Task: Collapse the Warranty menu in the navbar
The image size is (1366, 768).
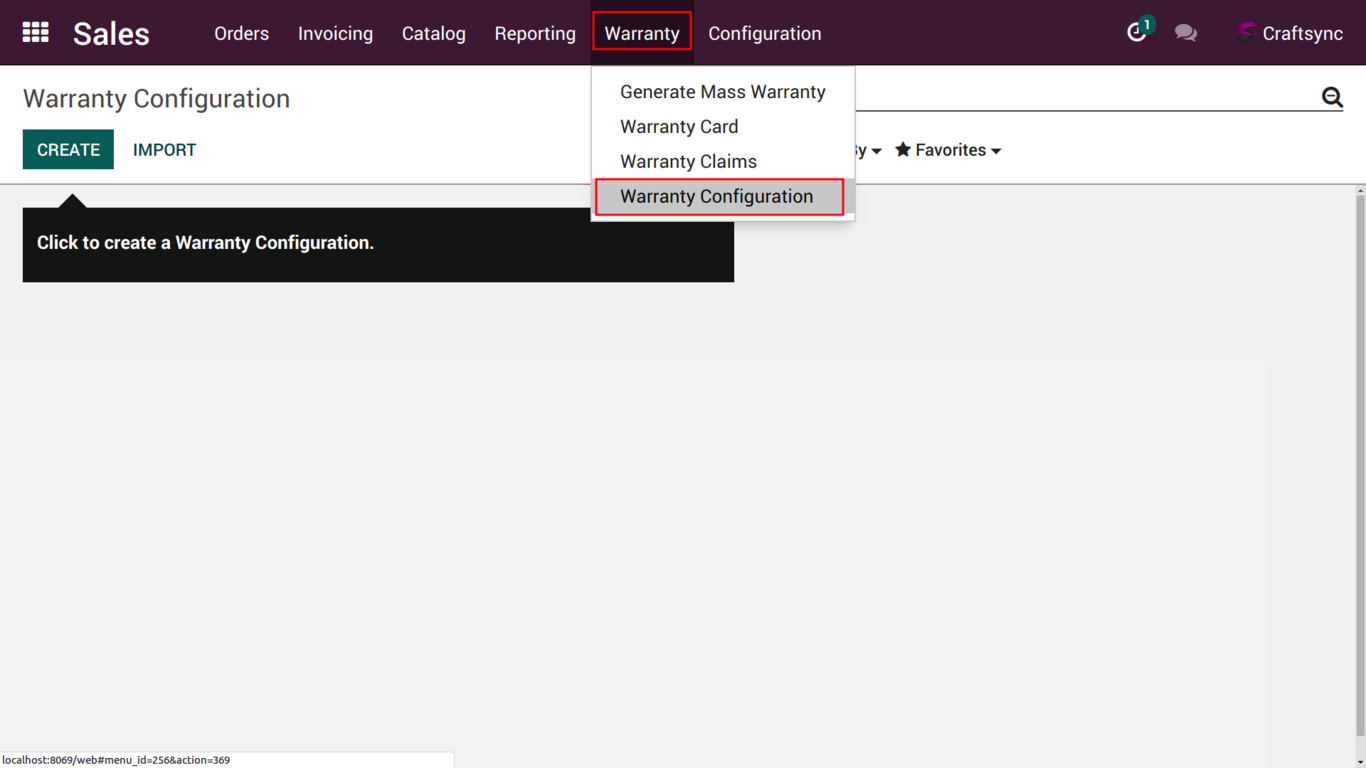Action: tap(641, 33)
